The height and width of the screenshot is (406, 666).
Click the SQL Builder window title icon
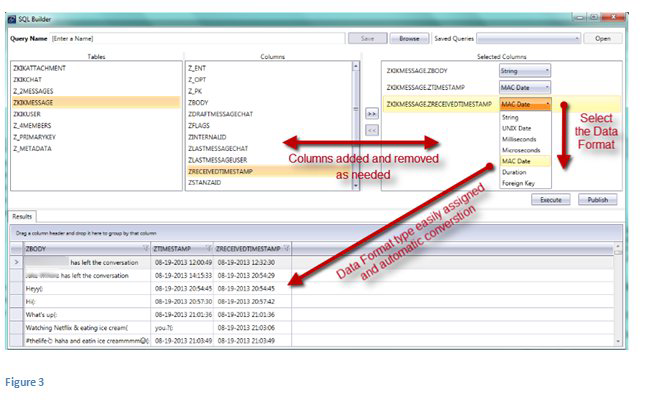click(x=14, y=19)
